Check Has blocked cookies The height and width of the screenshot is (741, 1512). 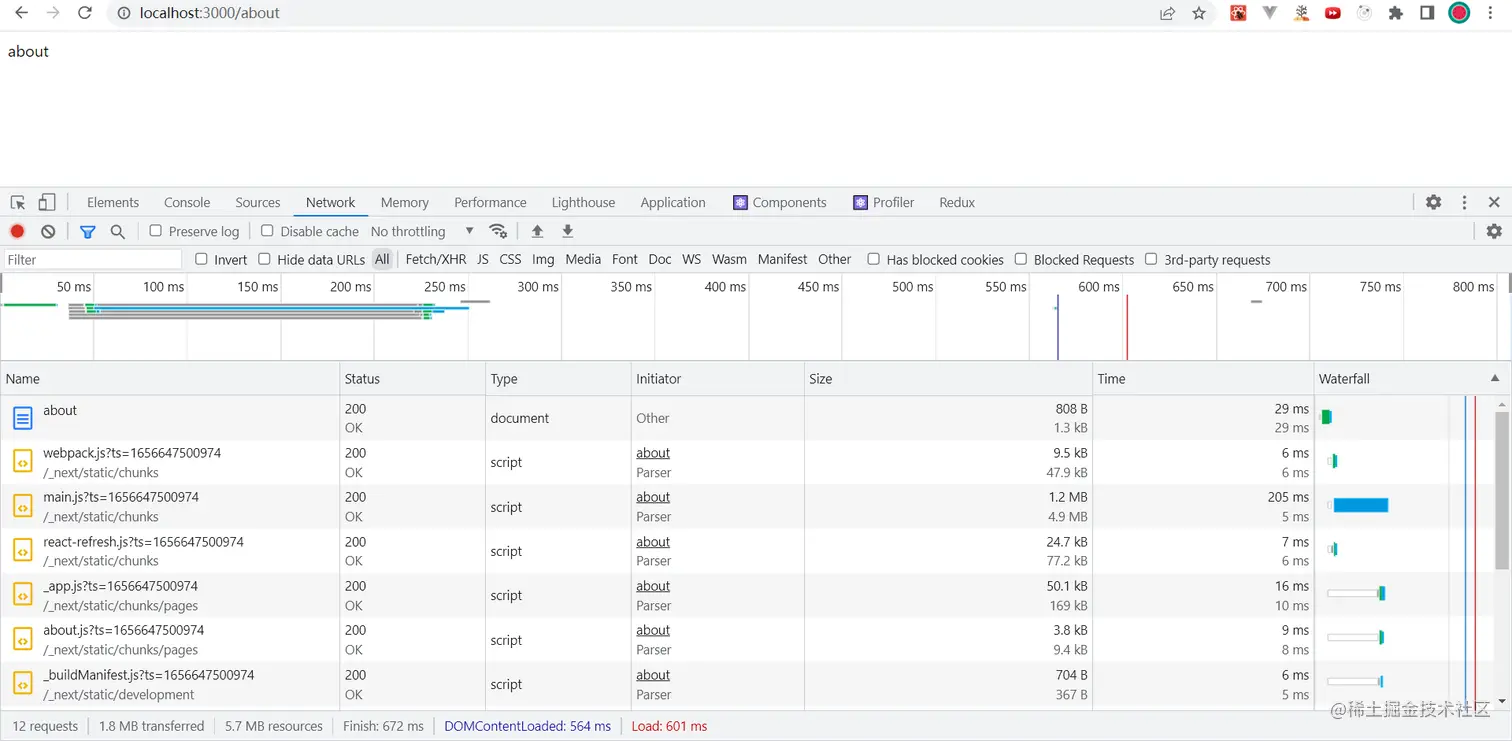873,259
